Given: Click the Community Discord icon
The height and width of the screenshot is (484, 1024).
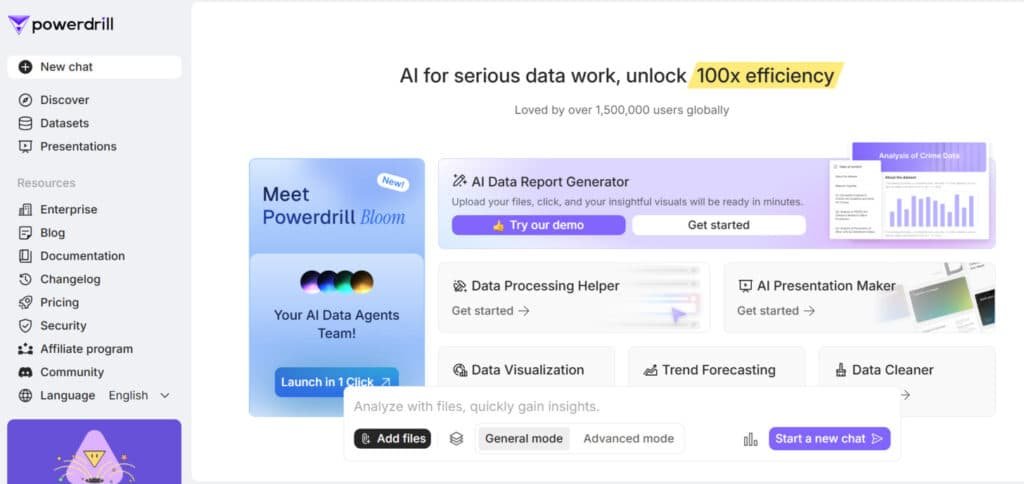Looking at the screenshot, I should (x=25, y=372).
